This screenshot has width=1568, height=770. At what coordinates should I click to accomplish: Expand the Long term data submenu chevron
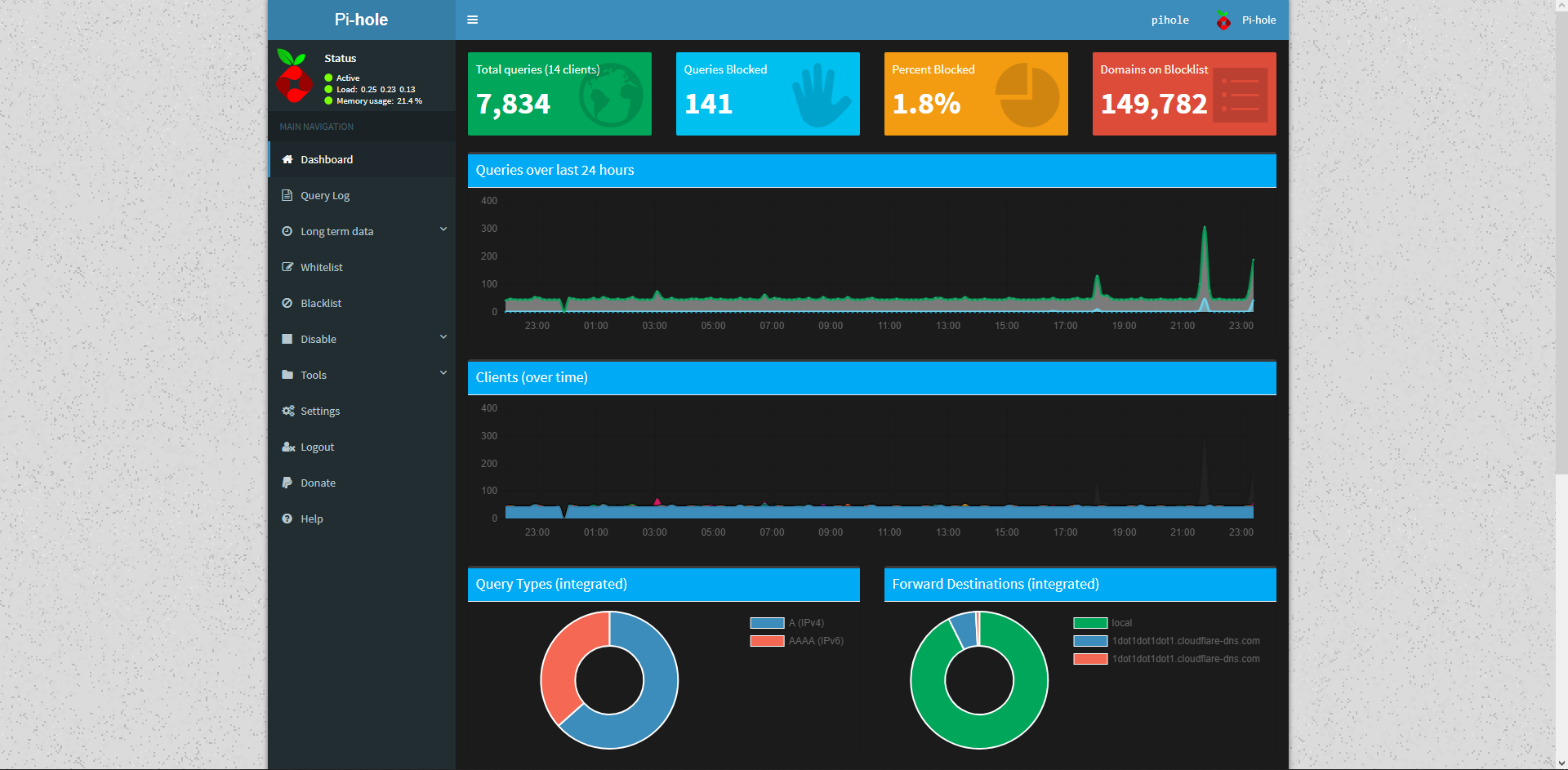(443, 229)
